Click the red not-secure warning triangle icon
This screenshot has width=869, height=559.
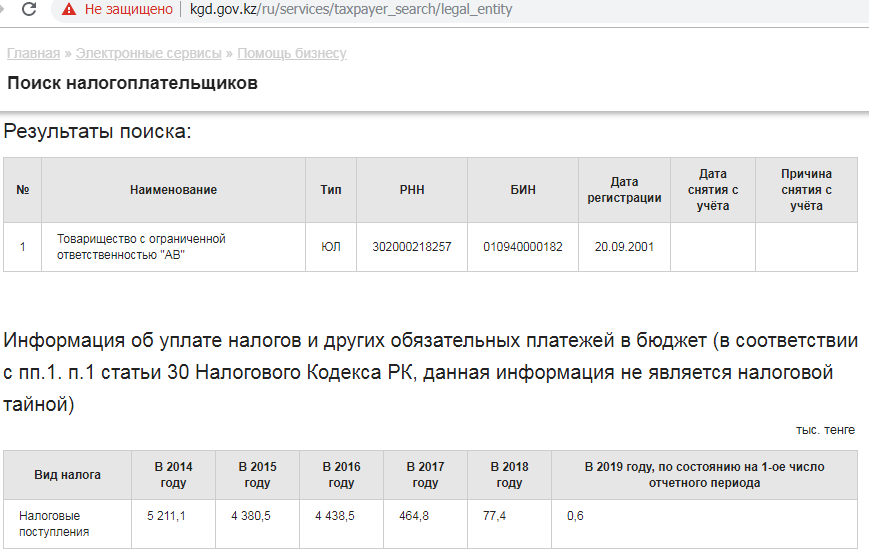coord(69,9)
